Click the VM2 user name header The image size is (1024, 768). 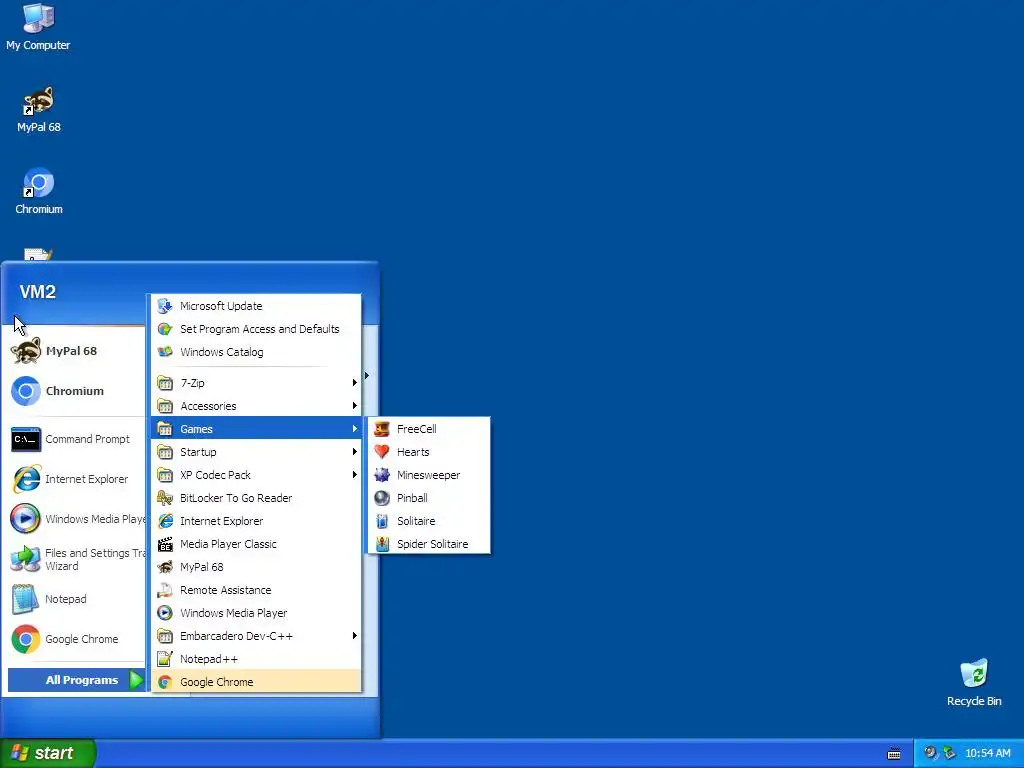(x=38, y=292)
